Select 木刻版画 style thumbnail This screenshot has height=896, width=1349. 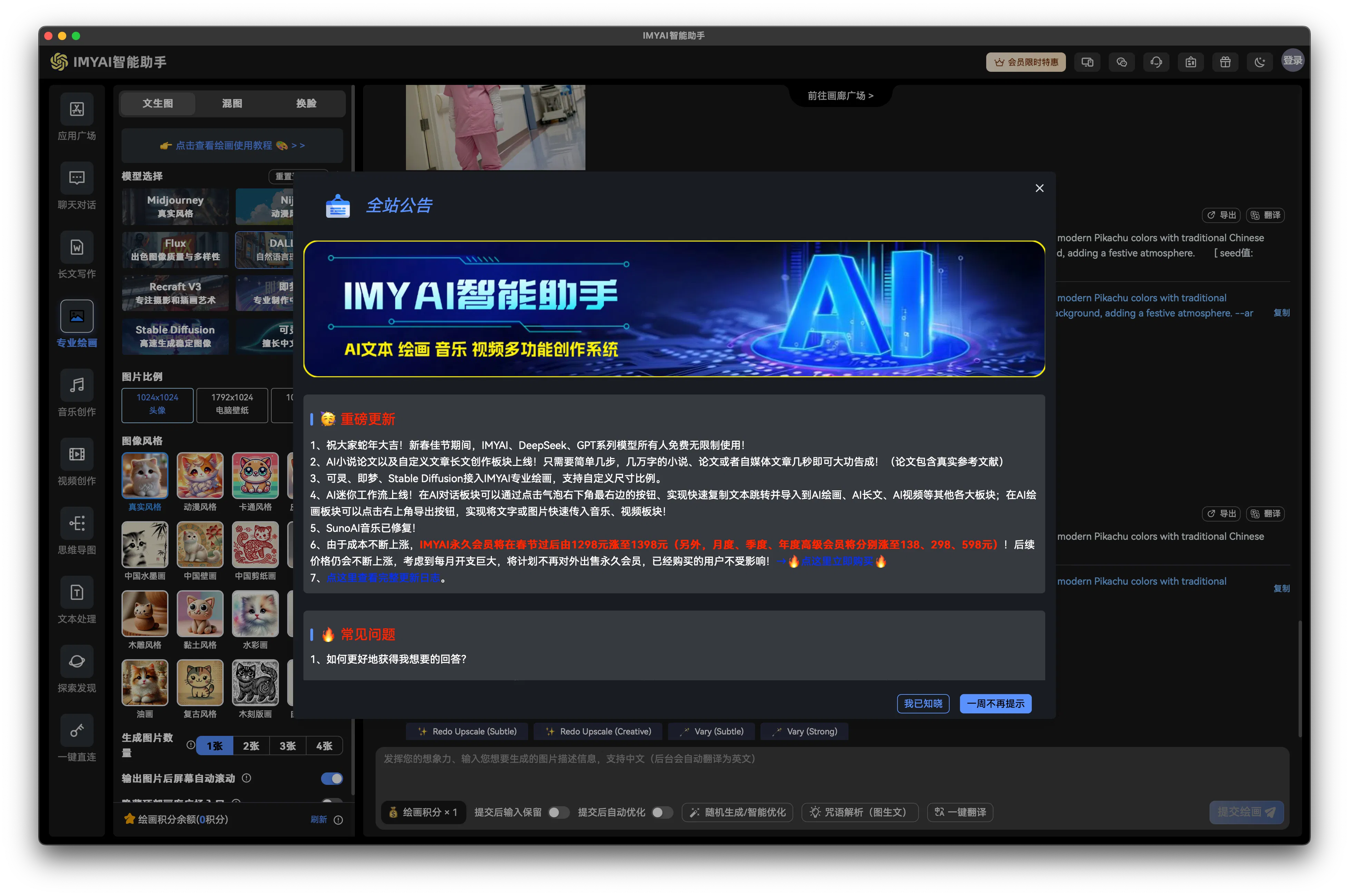tap(255, 683)
